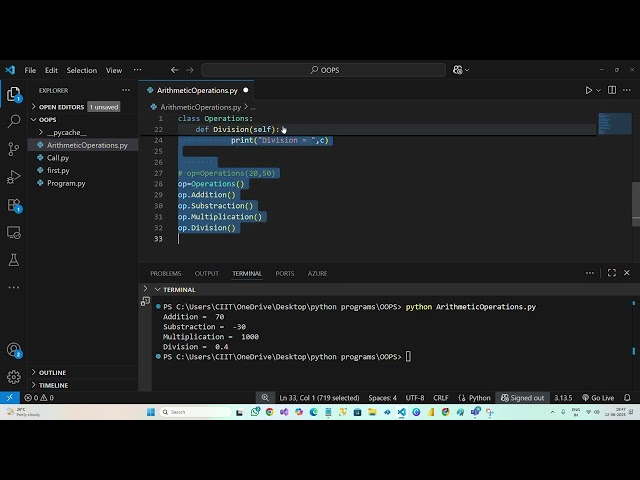This screenshot has width=640, height=480.
Task: Maximize the terminal panel size
Action: 611,273
